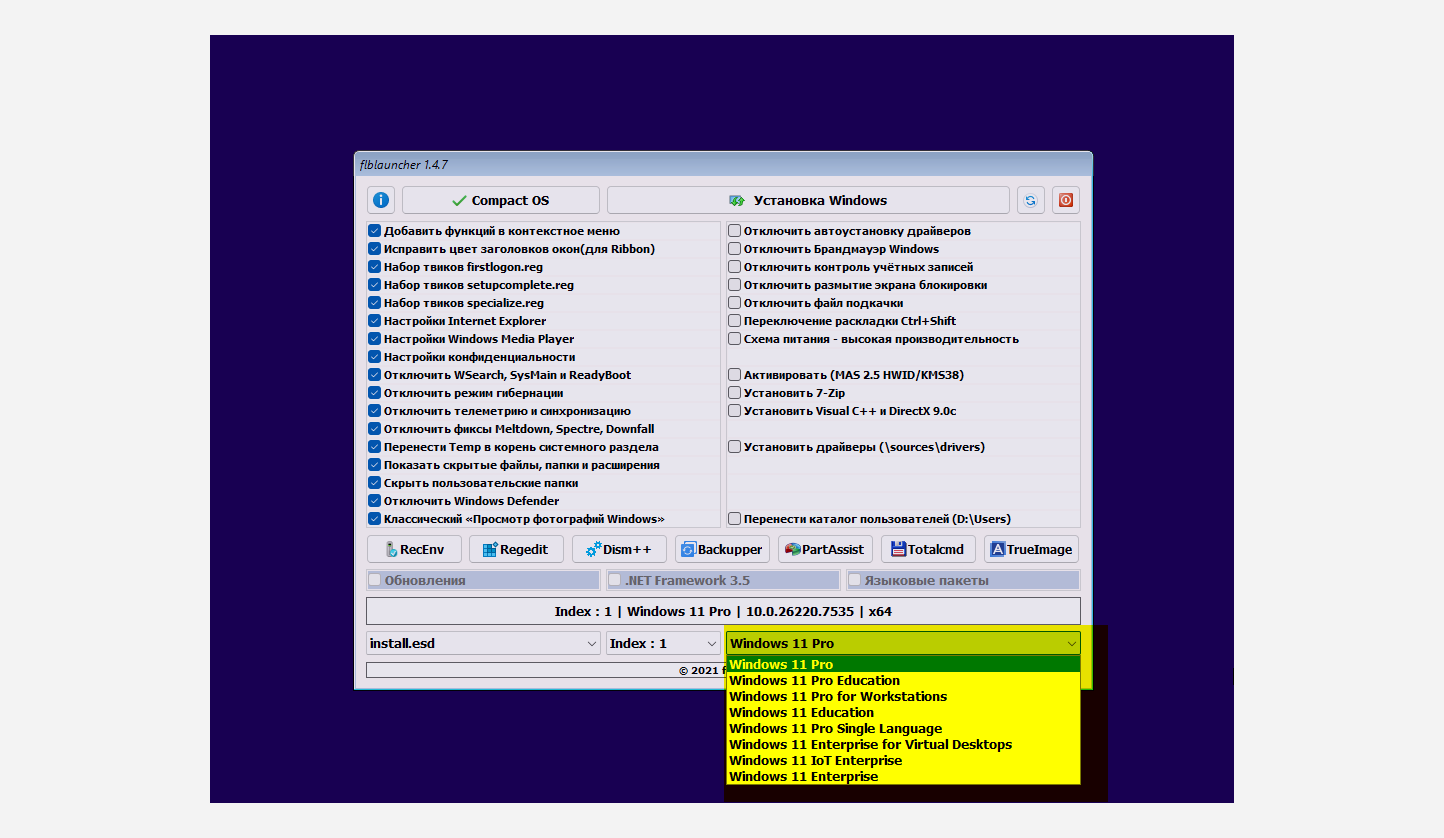Choose the last entry, Windows 11 Enterprise
Screen dimensions: 1444x838
pos(903,777)
